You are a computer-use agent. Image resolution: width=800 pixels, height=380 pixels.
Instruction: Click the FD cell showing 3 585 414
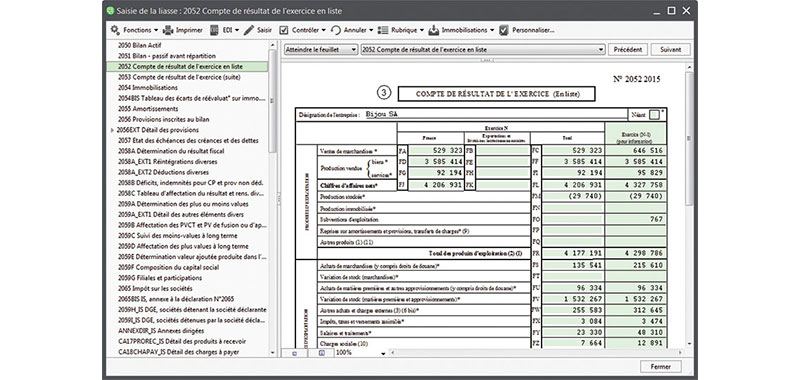coord(436,162)
